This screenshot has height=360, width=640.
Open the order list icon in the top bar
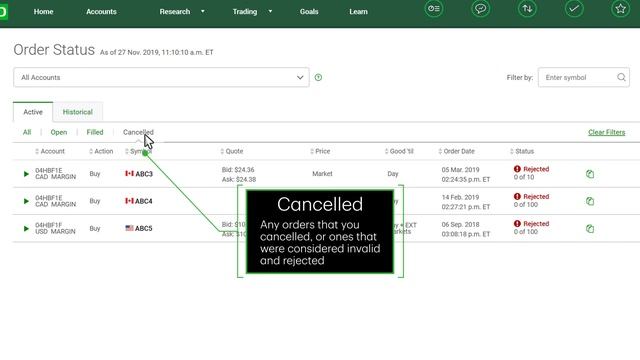point(433,9)
